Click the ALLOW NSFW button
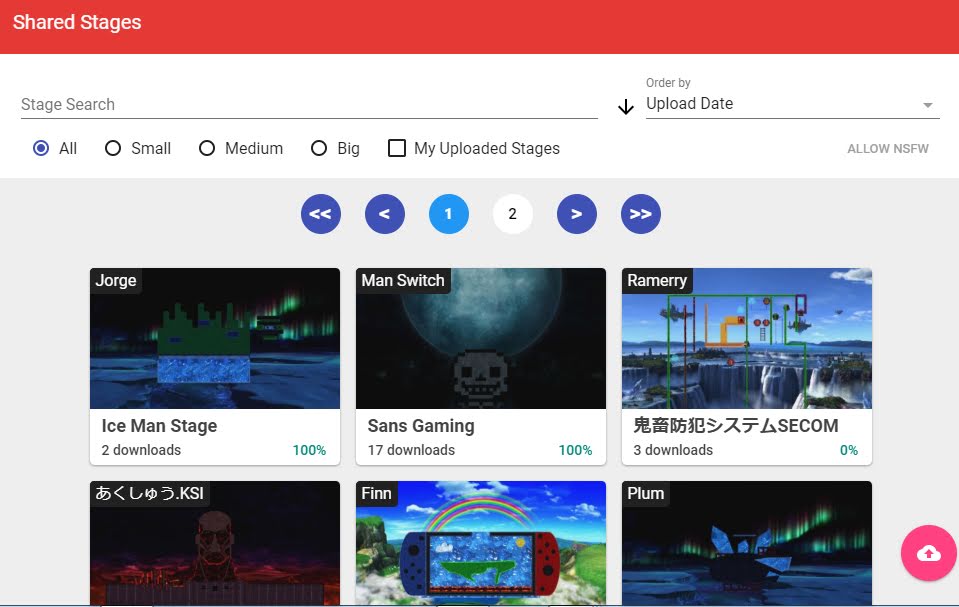Viewport: 959px width, 607px height. (887, 149)
